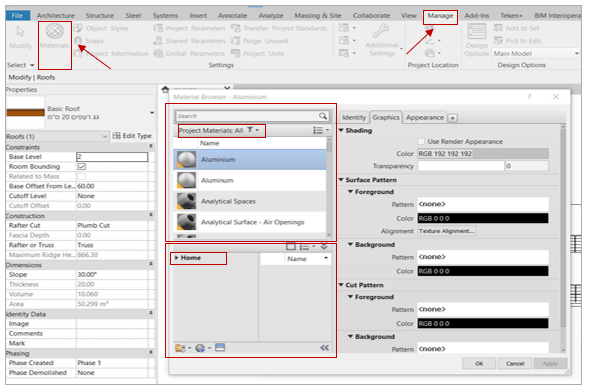The image size is (589, 392).
Task: Click Transfer Project Standards
Action: (x=279, y=28)
